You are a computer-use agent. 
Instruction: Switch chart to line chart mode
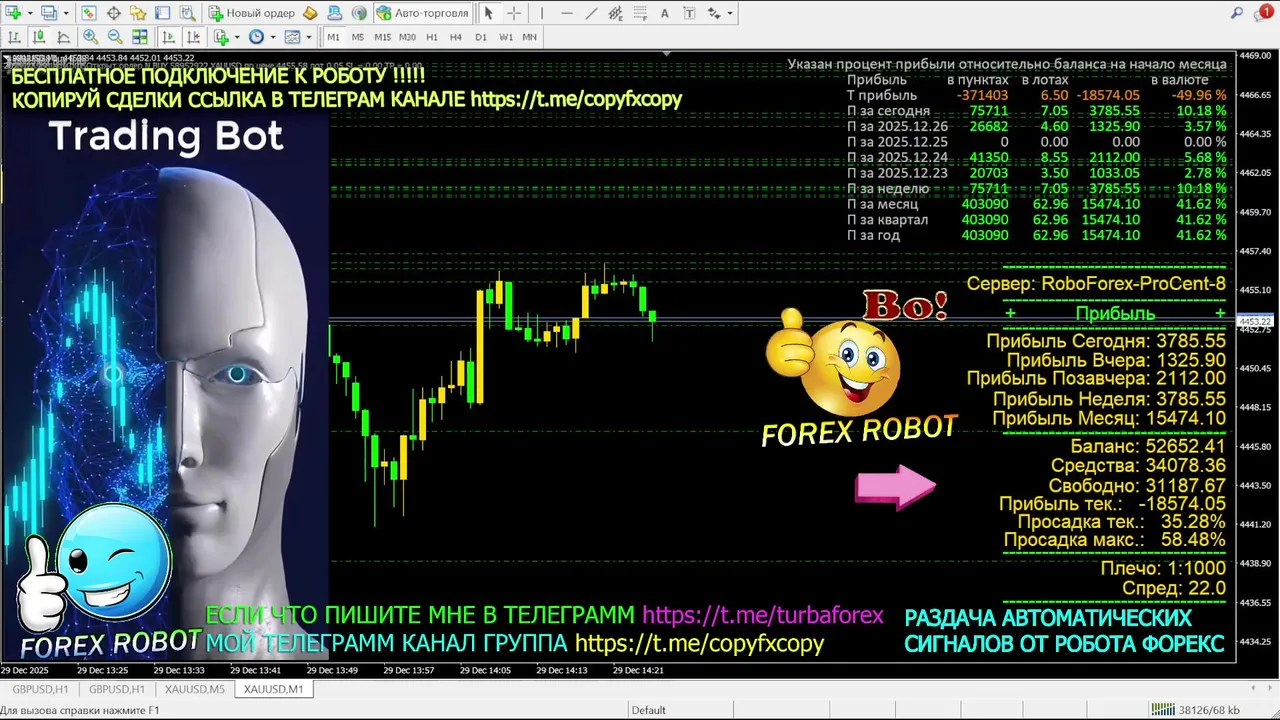pyautogui.click(x=63, y=37)
